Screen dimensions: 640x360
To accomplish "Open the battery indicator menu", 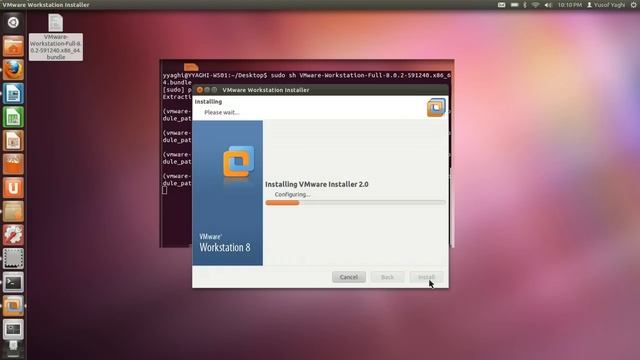I will [515, 5].
